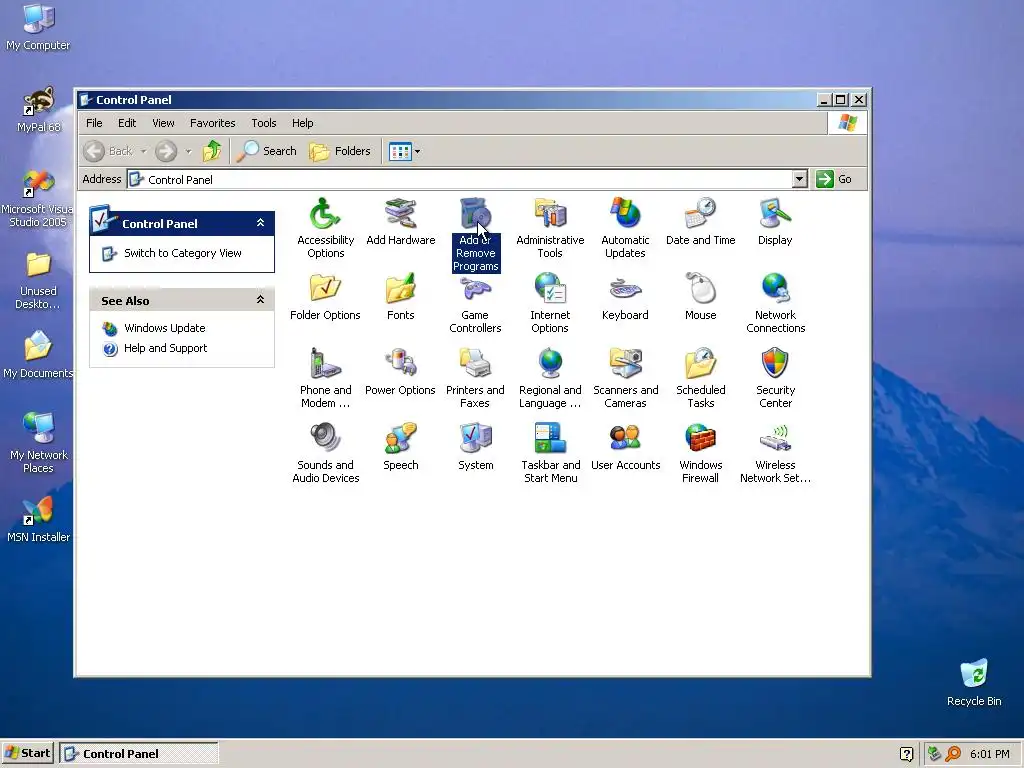The image size is (1024, 768).
Task: Click the Start button
Action: click(x=27, y=753)
